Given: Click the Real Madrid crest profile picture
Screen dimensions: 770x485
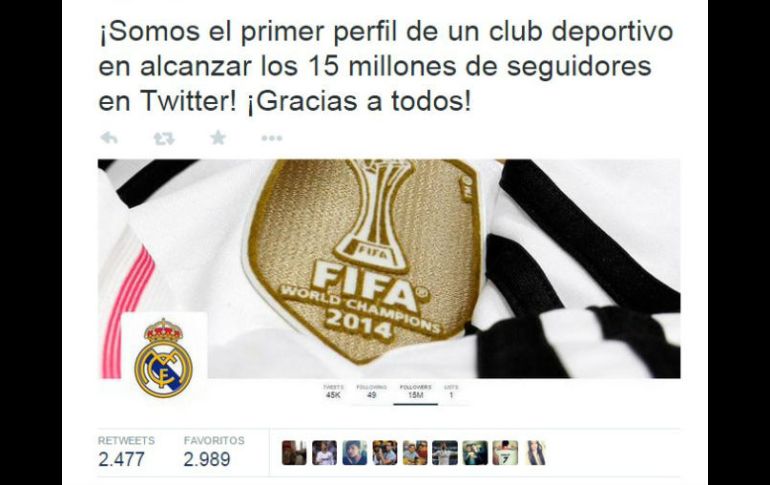Looking at the screenshot, I should [164, 357].
